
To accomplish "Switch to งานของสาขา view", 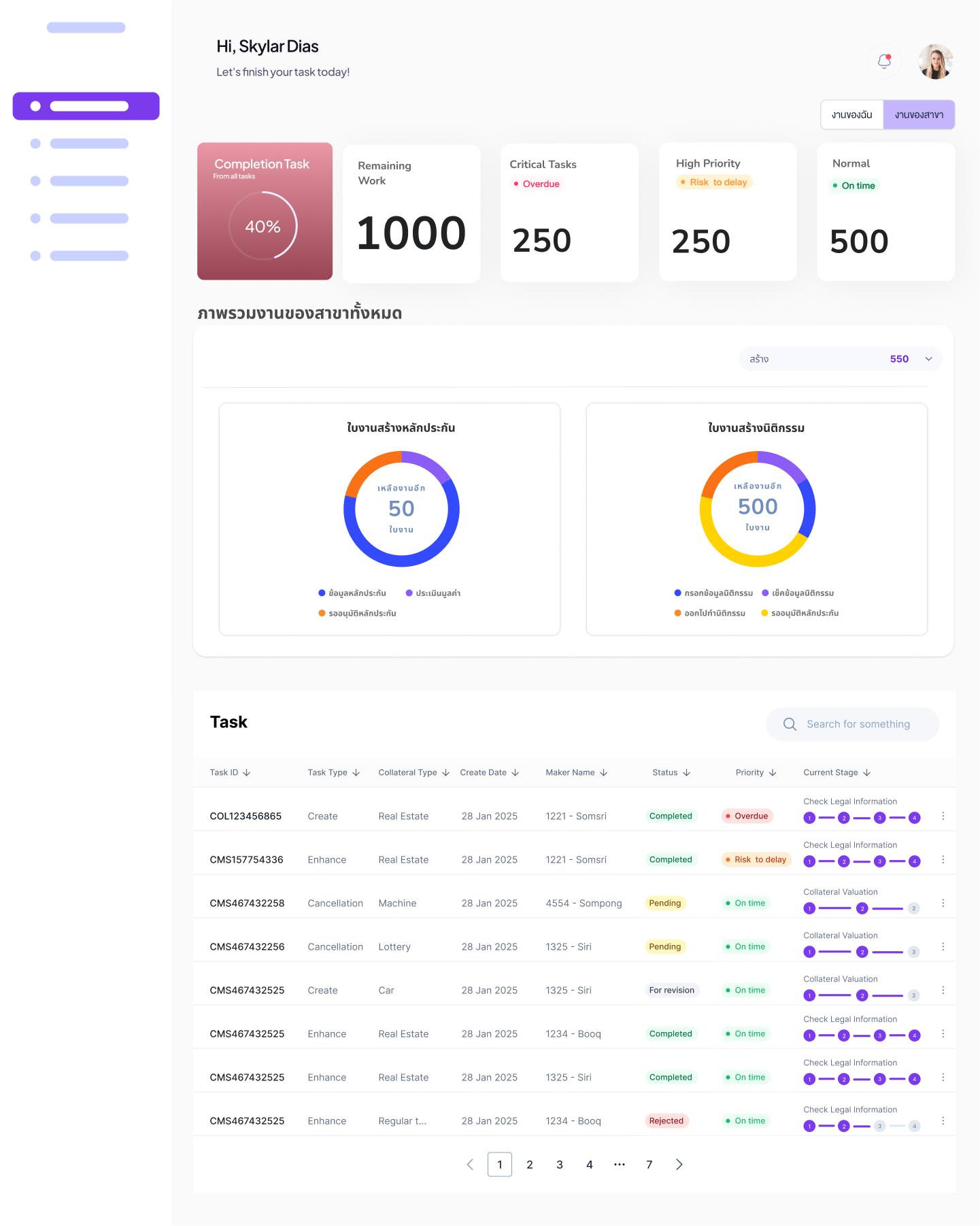I will tap(919, 115).
